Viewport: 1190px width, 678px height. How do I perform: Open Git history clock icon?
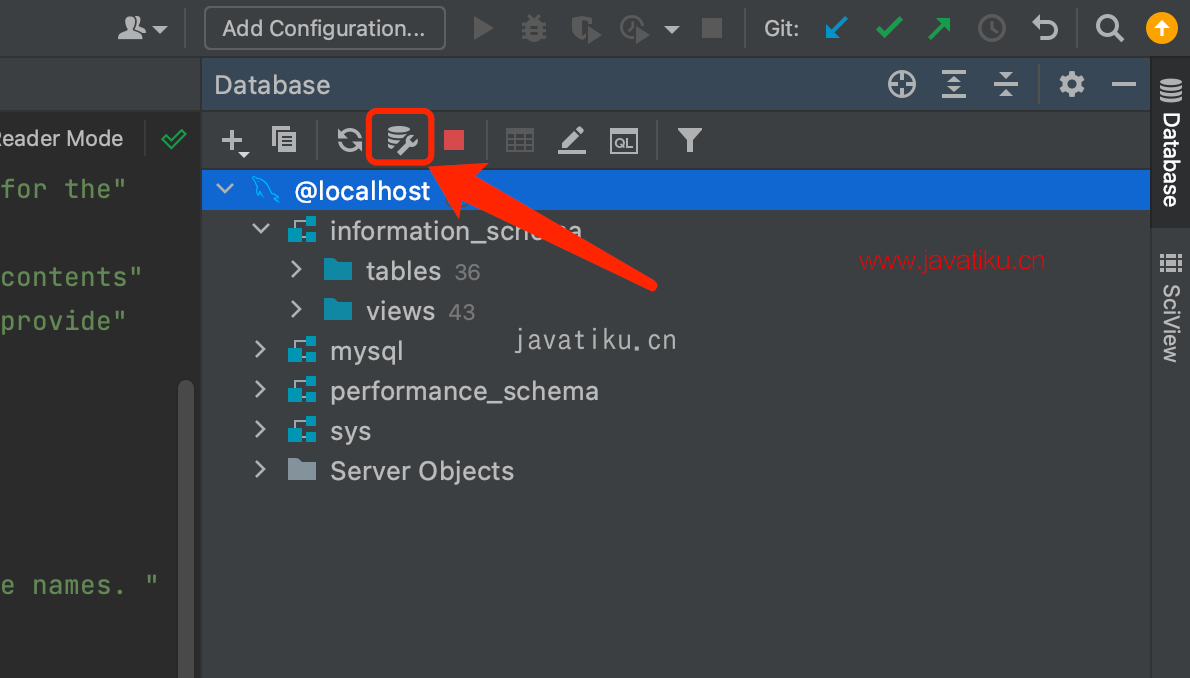pyautogui.click(x=991, y=29)
